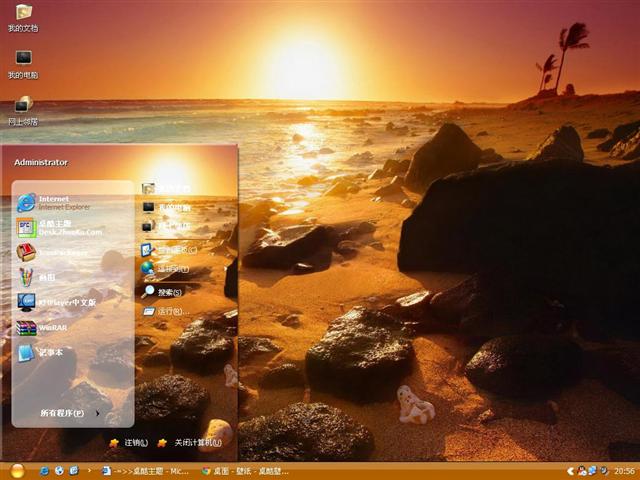
Task: Switch to the 桌酷主题 taskbar window
Action: (145, 470)
